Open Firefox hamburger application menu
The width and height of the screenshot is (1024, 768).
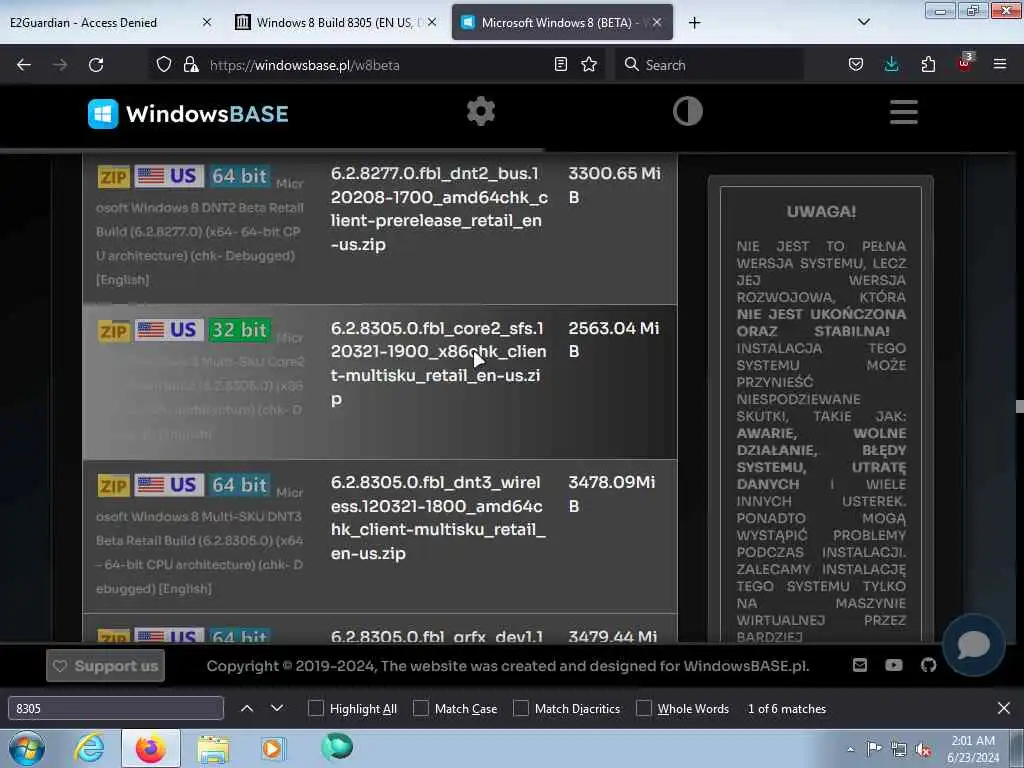pyautogui.click(x=1000, y=64)
